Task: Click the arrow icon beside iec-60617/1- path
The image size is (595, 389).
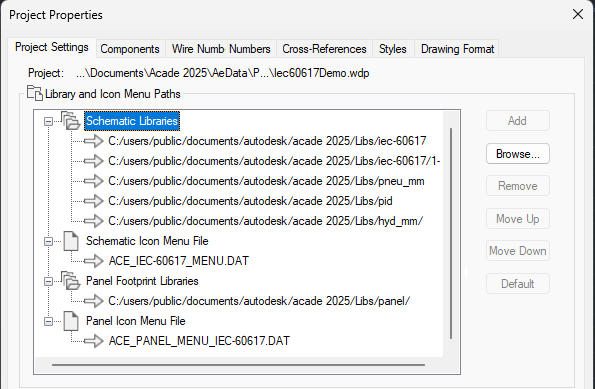Action: pos(93,161)
